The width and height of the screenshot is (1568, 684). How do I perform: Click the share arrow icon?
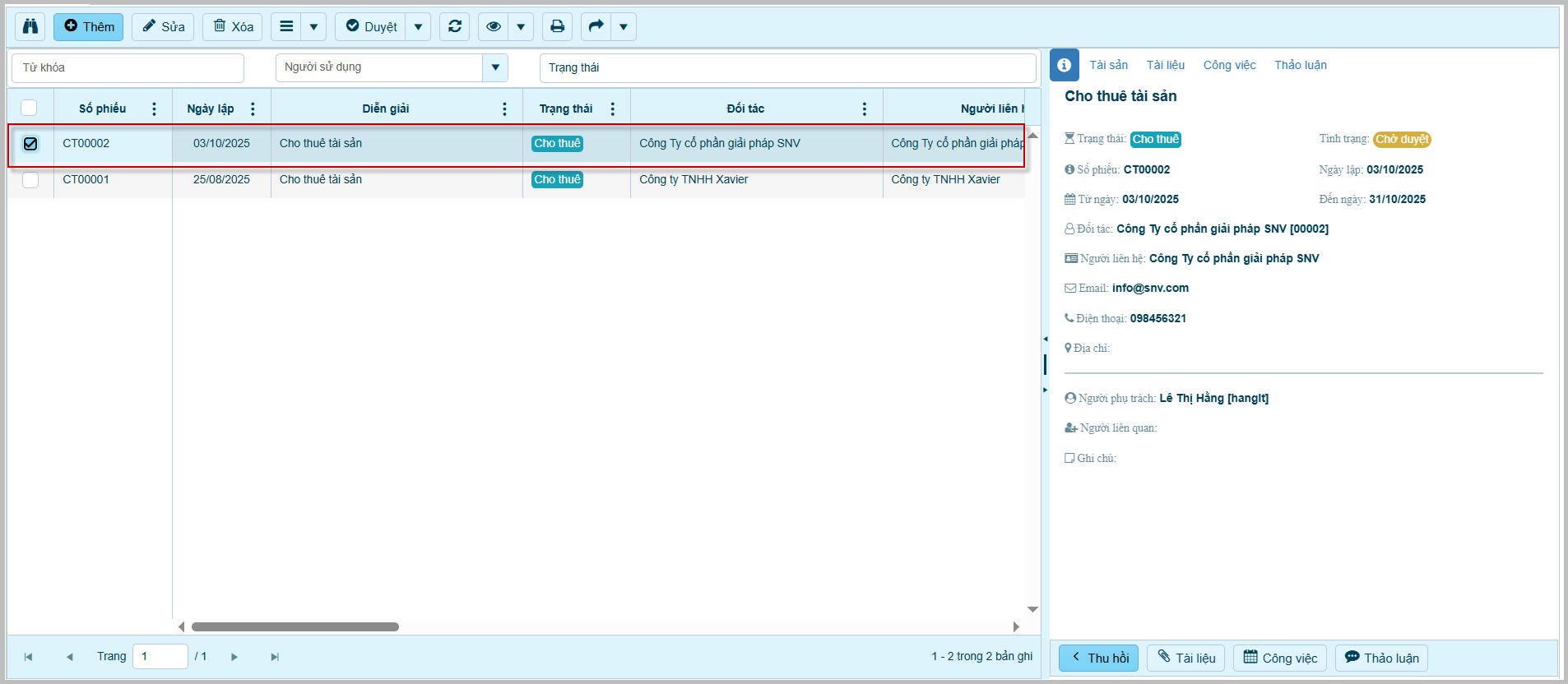coord(596,26)
